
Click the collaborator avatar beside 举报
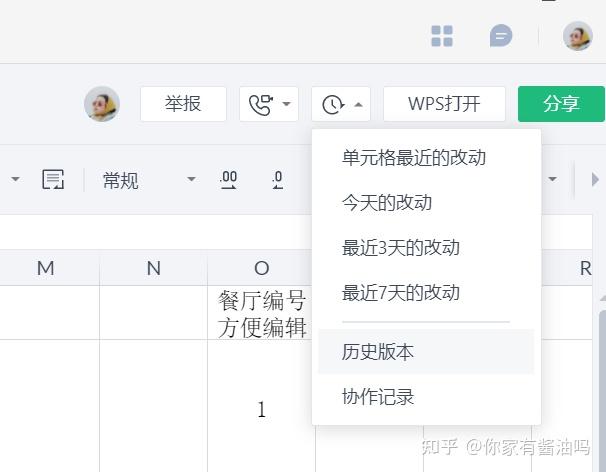pyautogui.click(x=102, y=104)
